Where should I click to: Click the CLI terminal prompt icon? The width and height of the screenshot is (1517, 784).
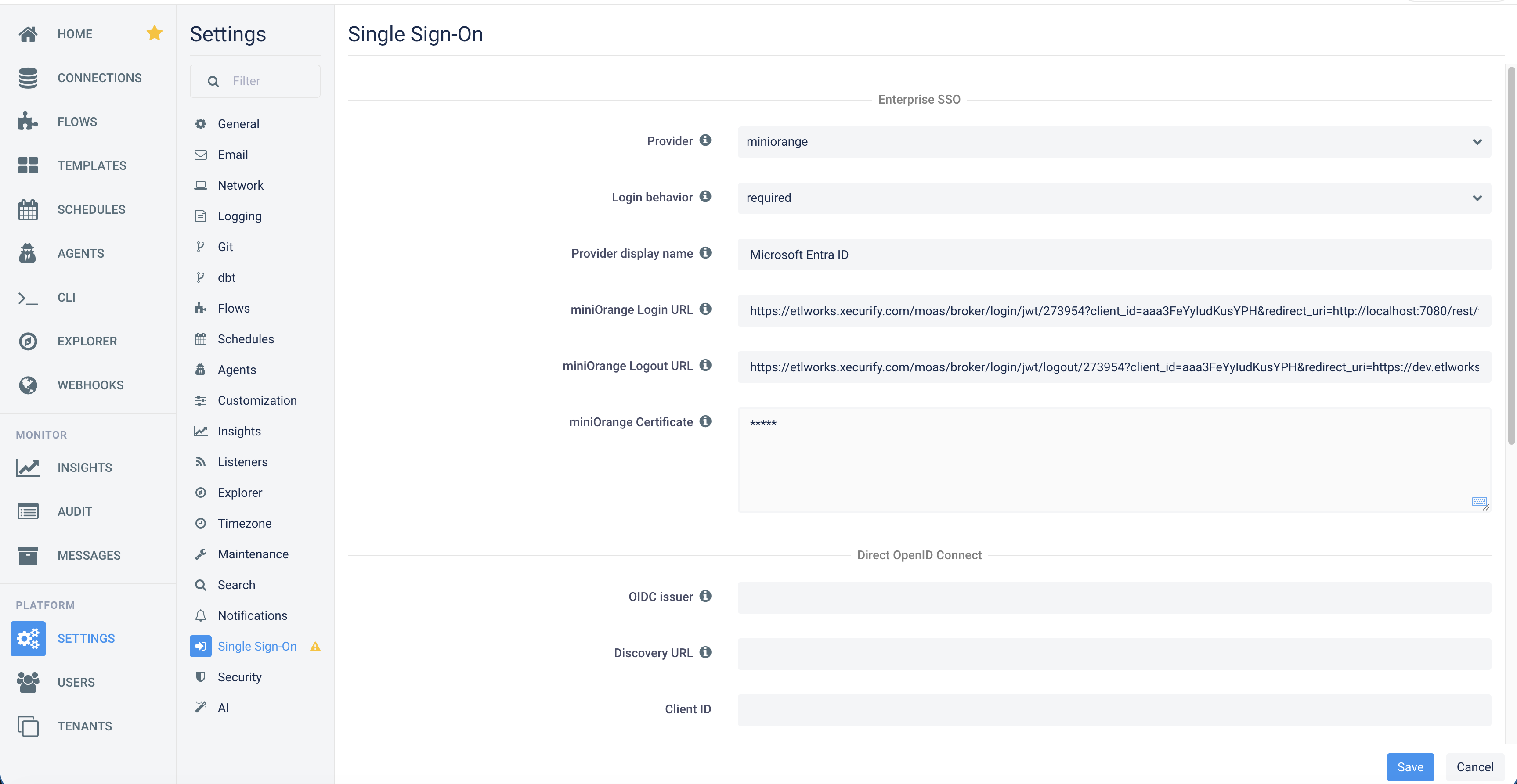(28, 298)
